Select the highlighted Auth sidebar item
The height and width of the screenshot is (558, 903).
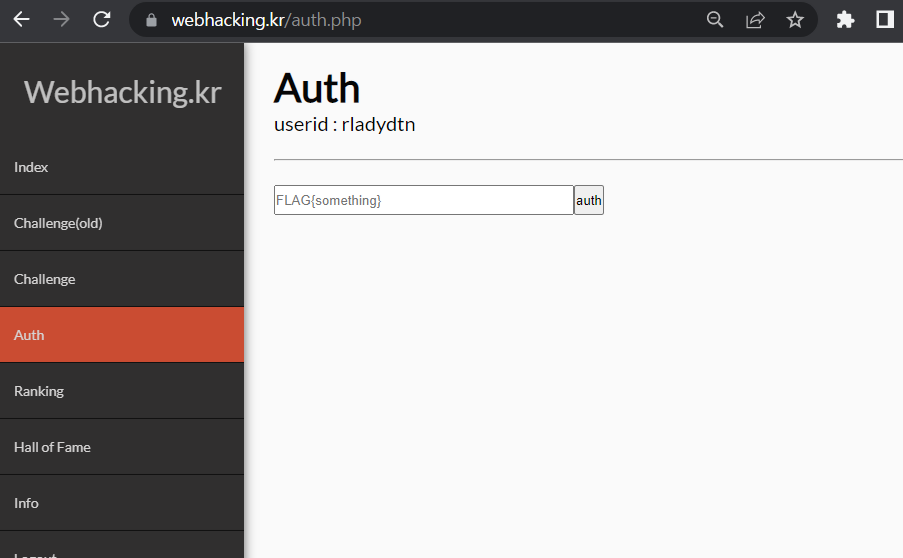coord(122,335)
